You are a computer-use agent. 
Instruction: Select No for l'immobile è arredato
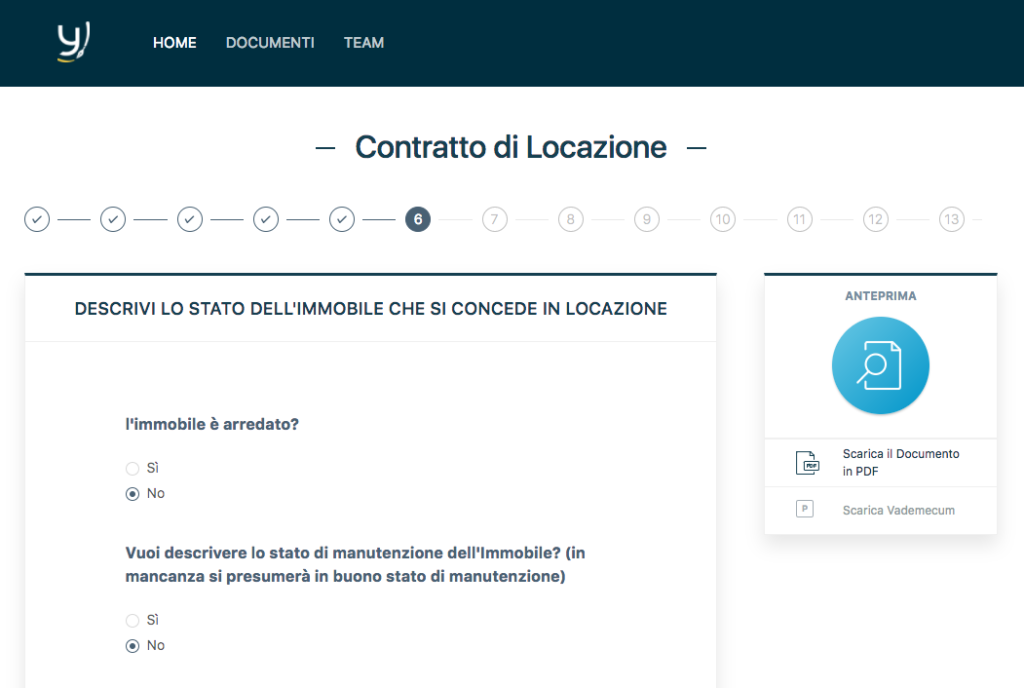(133, 494)
